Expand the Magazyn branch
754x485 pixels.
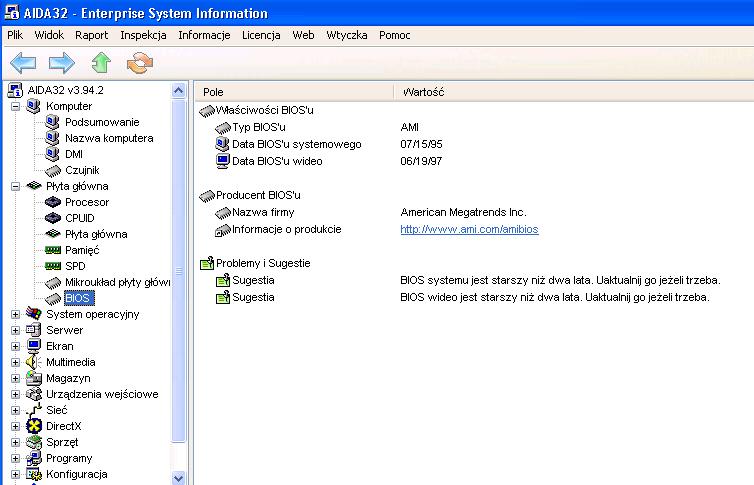coord(15,378)
